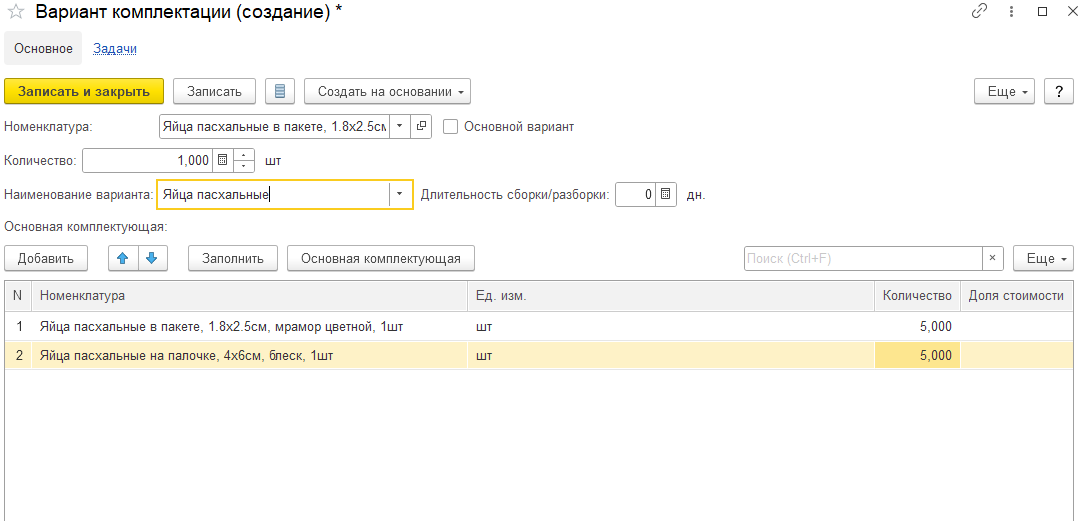Click Записать и закрыть button

(x=84, y=91)
